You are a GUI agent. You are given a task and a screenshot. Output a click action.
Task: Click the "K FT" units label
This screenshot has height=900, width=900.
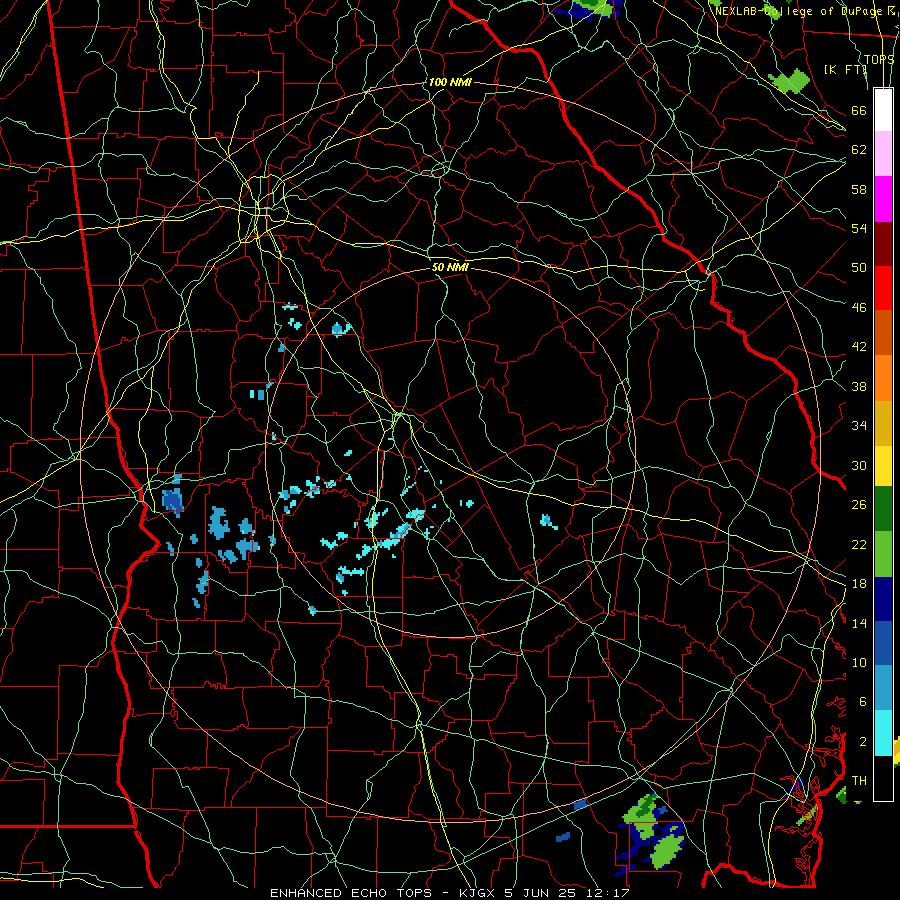click(845, 69)
